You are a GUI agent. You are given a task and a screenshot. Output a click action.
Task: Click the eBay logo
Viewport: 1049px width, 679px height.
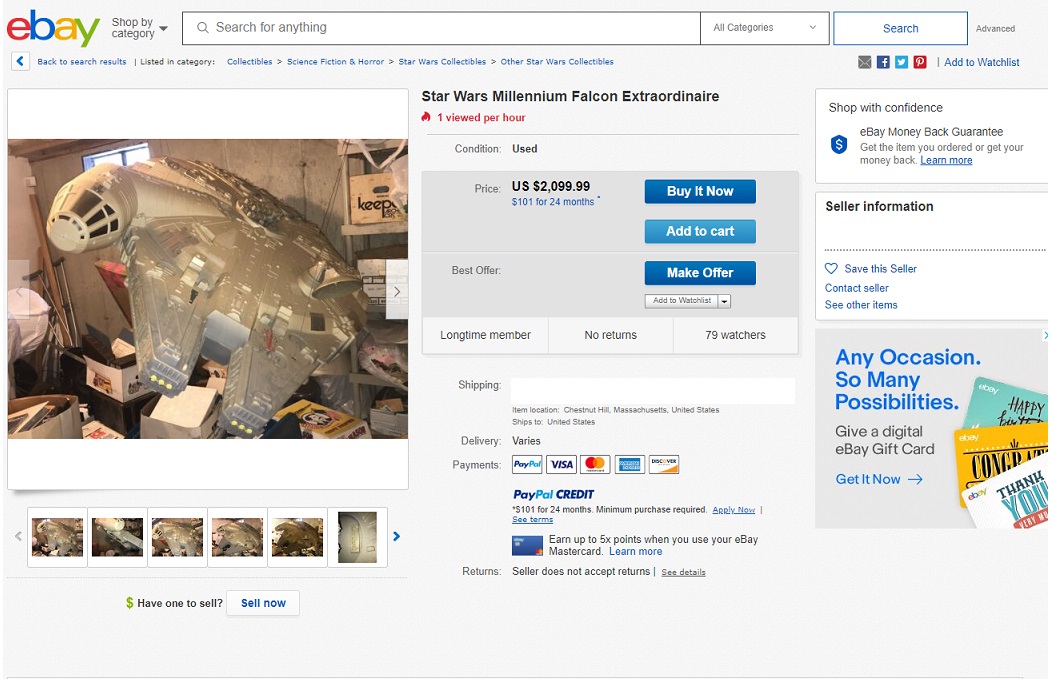click(x=54, y=28)
